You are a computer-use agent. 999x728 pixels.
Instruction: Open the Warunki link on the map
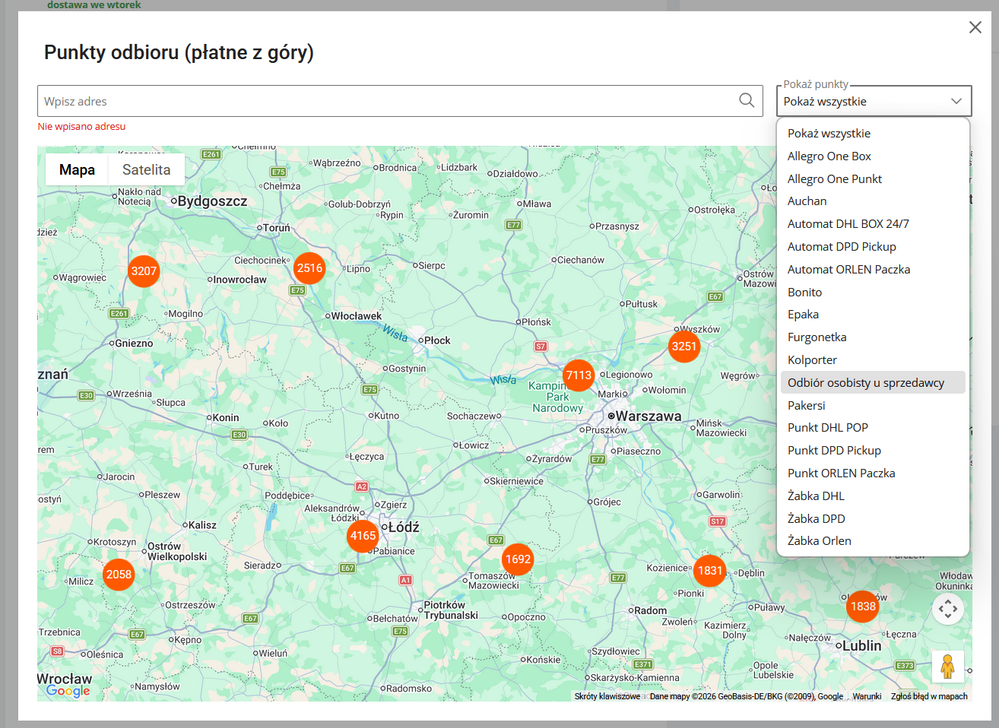(x=866, y=696)
